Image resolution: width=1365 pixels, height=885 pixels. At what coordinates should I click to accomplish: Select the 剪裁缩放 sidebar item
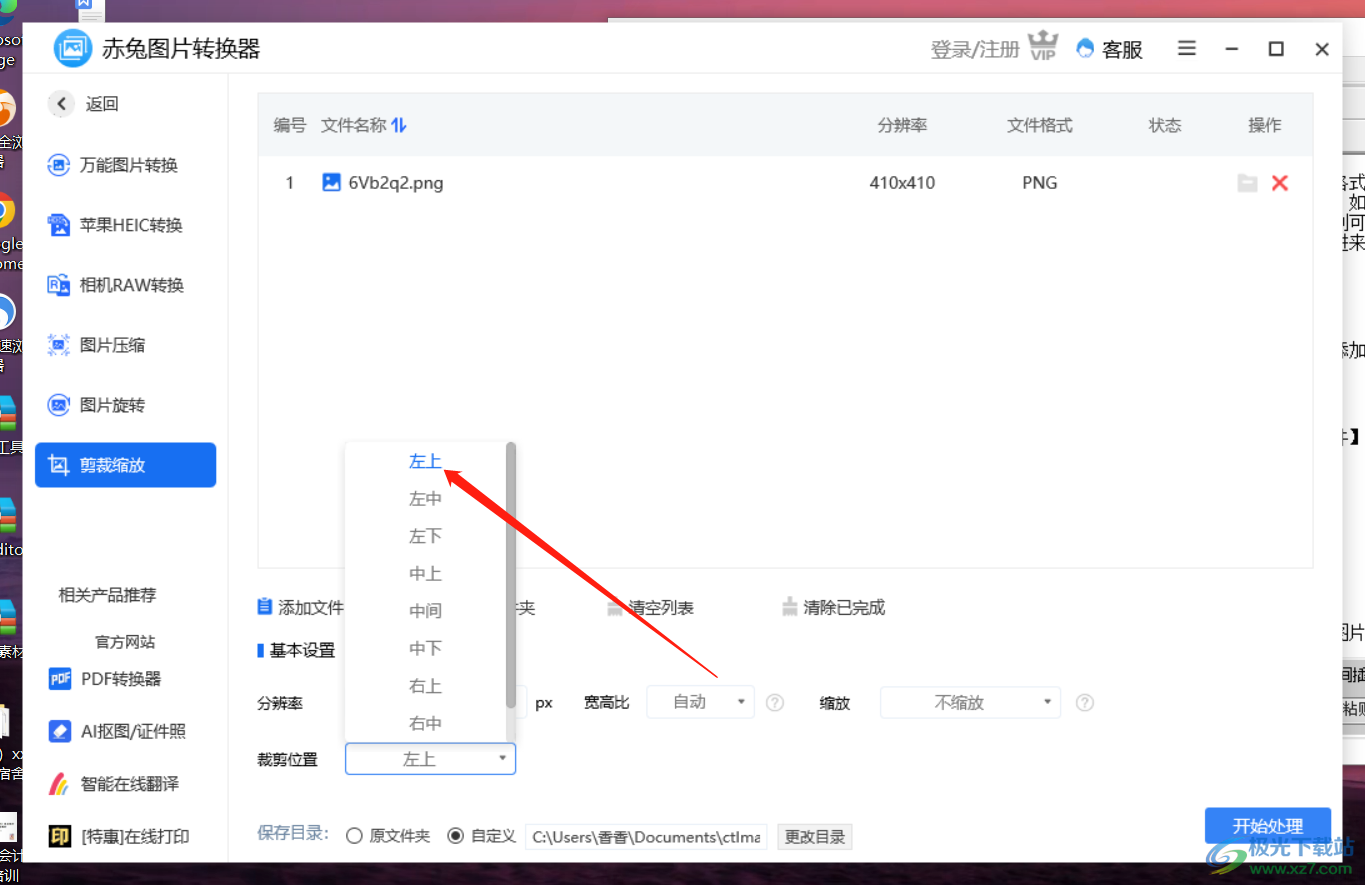click(126, 465)
